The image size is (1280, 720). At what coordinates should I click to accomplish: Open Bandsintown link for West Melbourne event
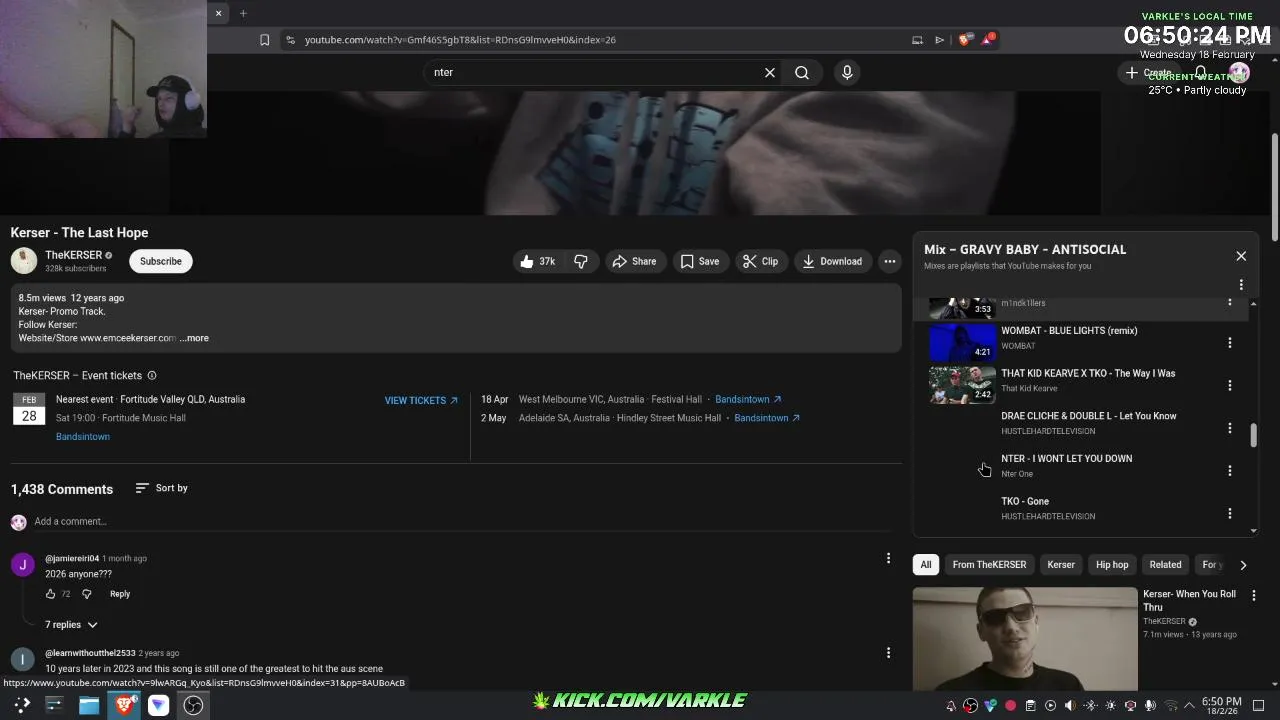tap(748, 399)
